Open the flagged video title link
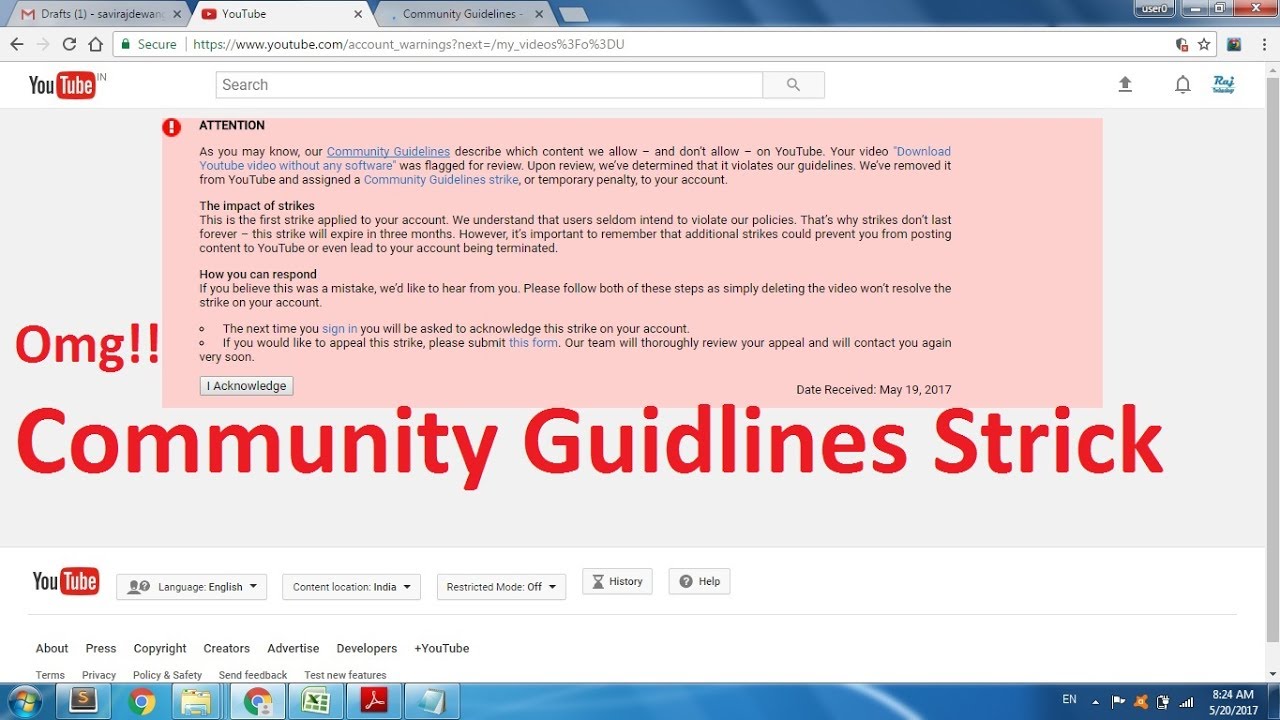Viewport: 1280px width, 720px height. [575, 159]
